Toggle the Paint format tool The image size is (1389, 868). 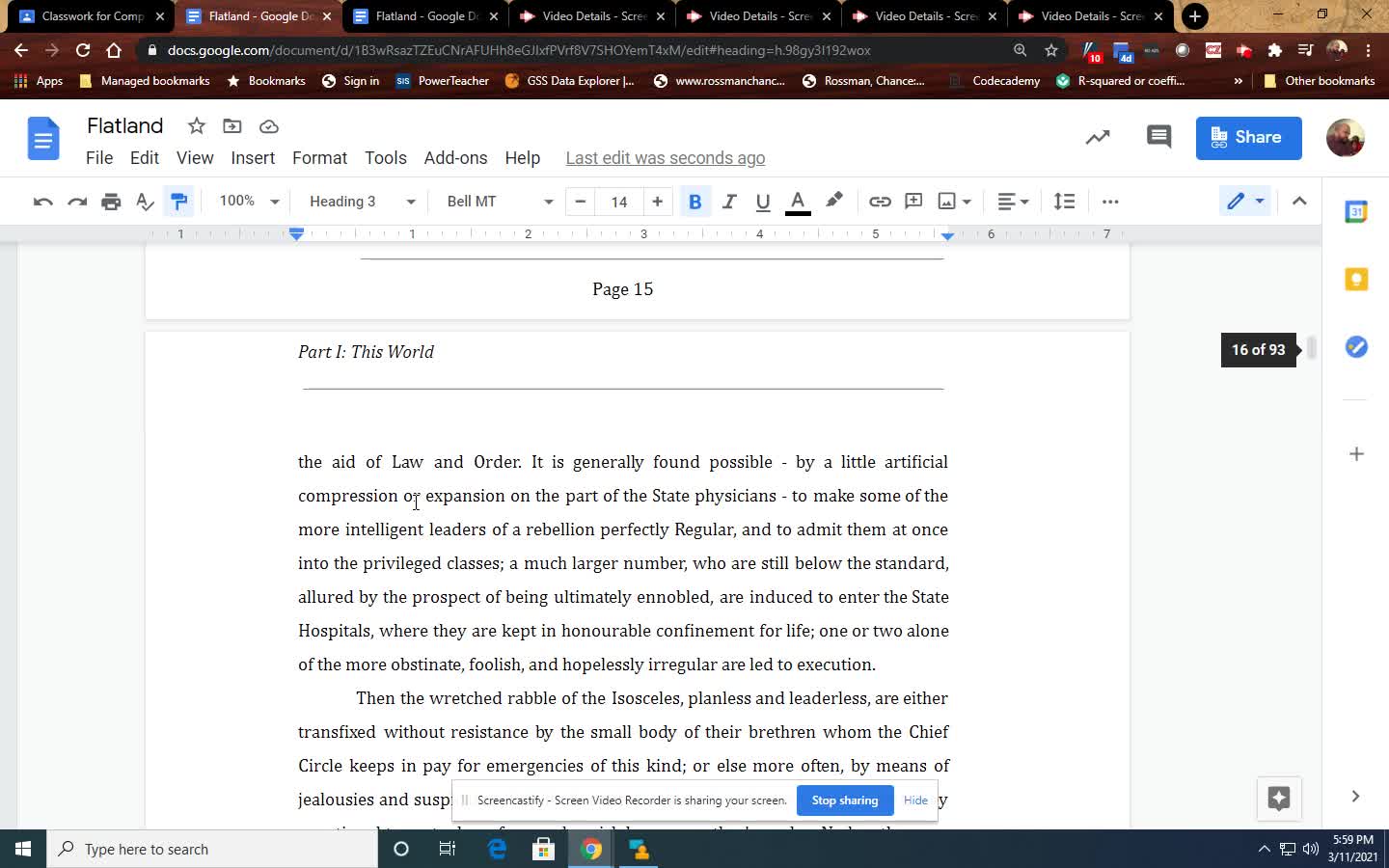coord(179,202)
